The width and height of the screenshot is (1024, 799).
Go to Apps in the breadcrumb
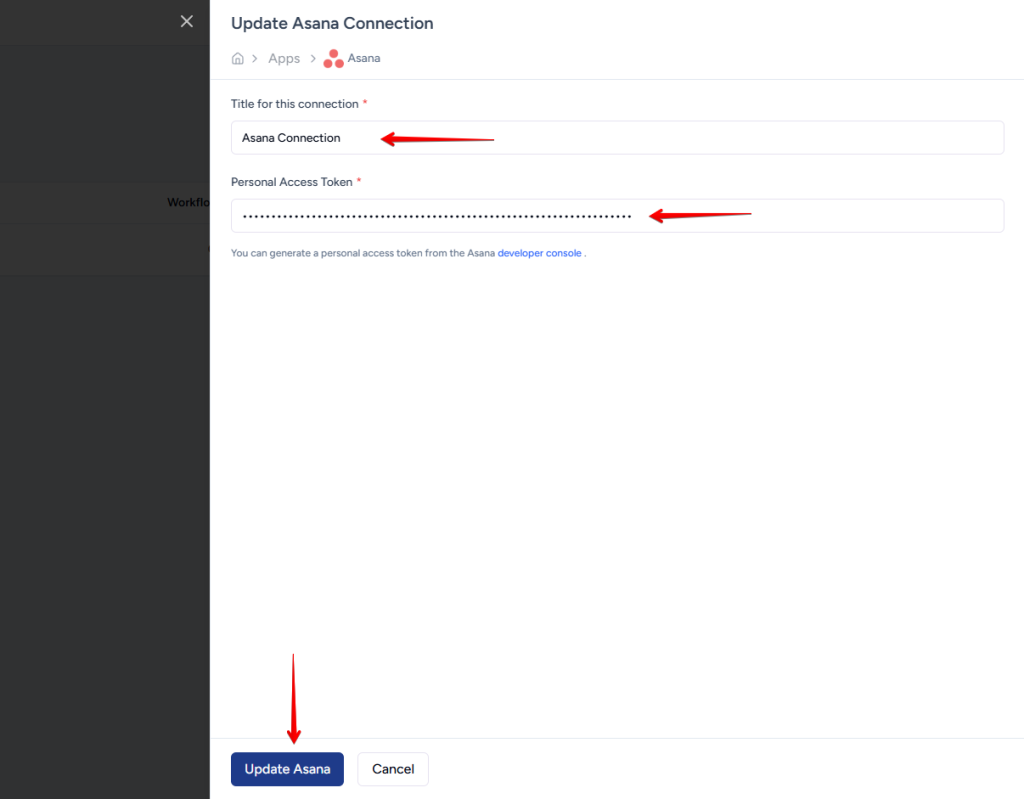point(284,59)
